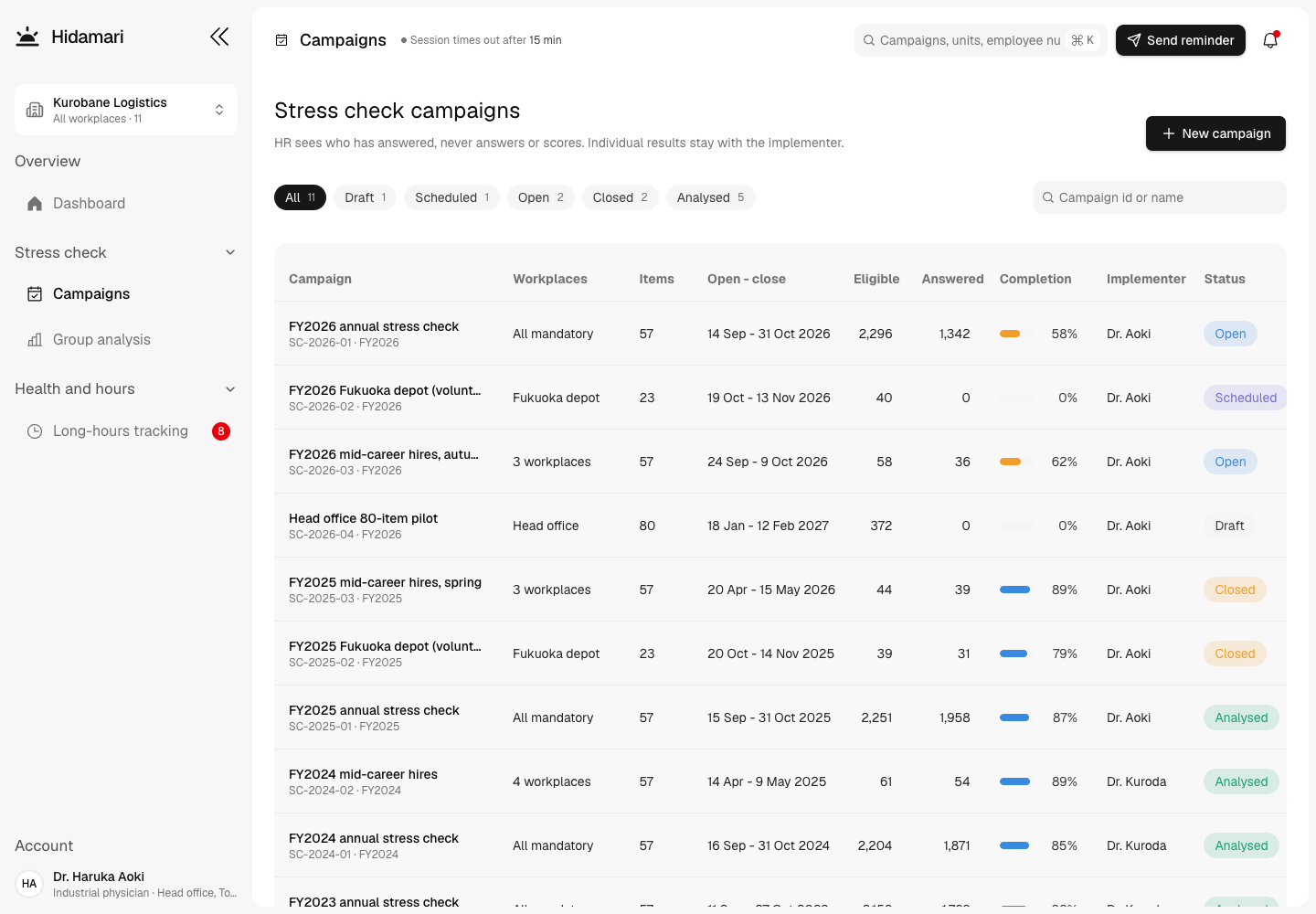Click the Long-hours tracking clock icon

pos(35,431)
